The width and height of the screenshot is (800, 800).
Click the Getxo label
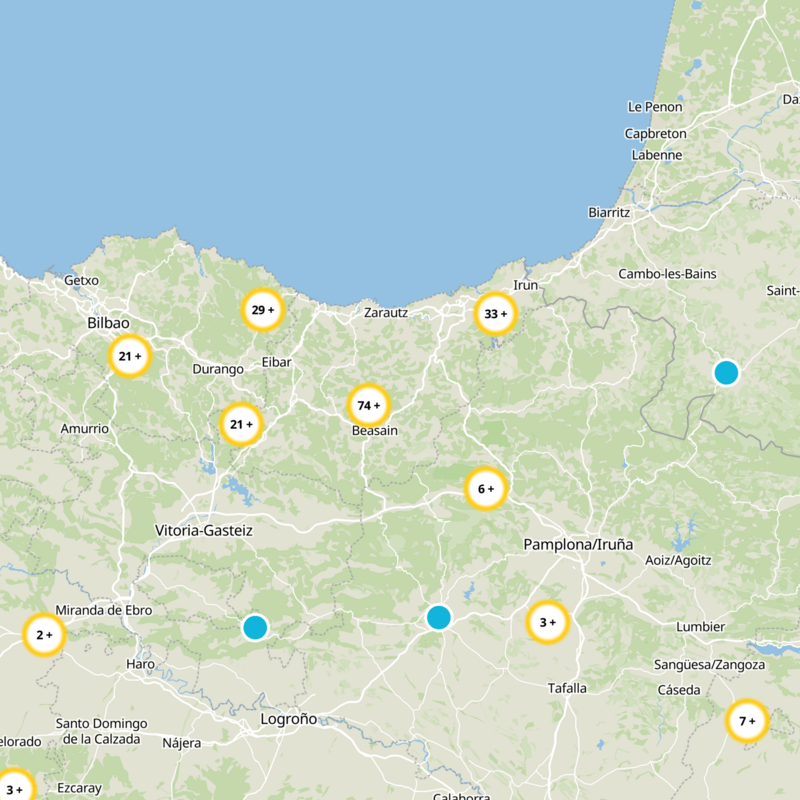[x=81, y=280]
